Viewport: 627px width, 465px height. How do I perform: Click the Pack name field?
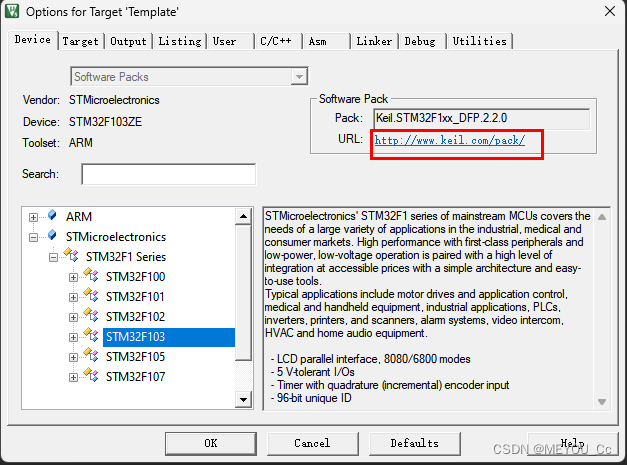(x=481, y=118)
